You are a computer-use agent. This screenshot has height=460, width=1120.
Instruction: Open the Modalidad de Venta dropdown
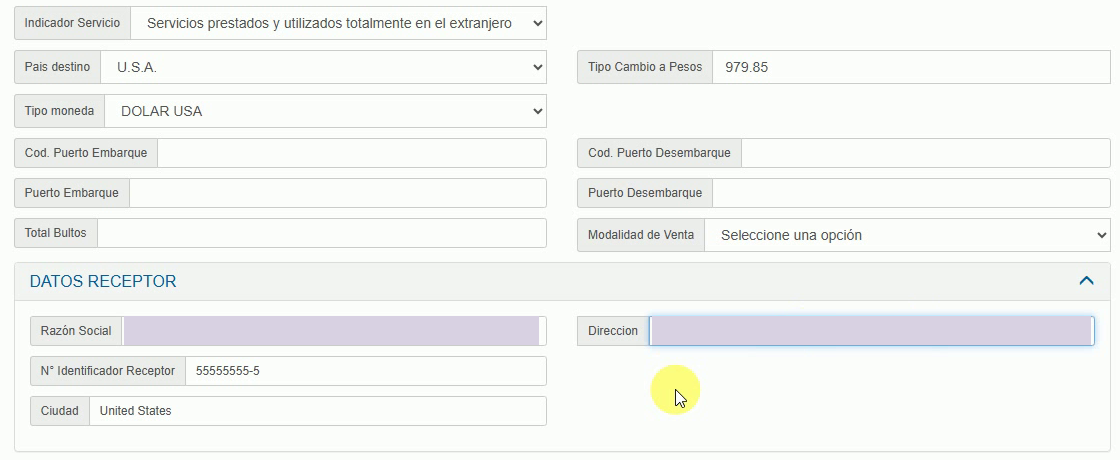click(x=907, y=235)
